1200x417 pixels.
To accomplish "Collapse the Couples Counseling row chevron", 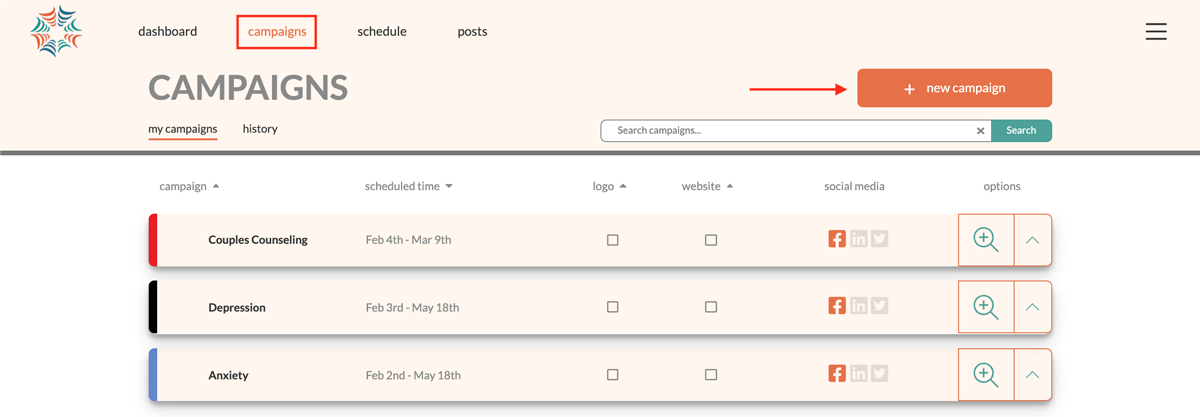I will [x=1033, y=240].
